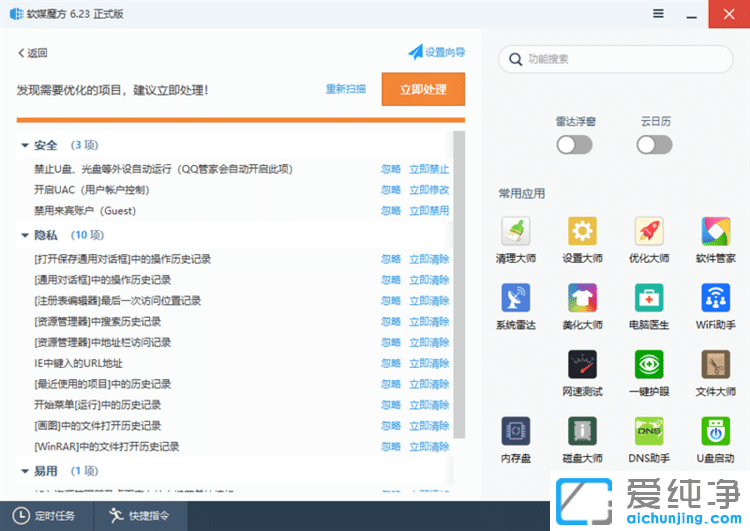
Task: Click 立即清除 for [WinRAR] history row
Action: coord(429,446)
